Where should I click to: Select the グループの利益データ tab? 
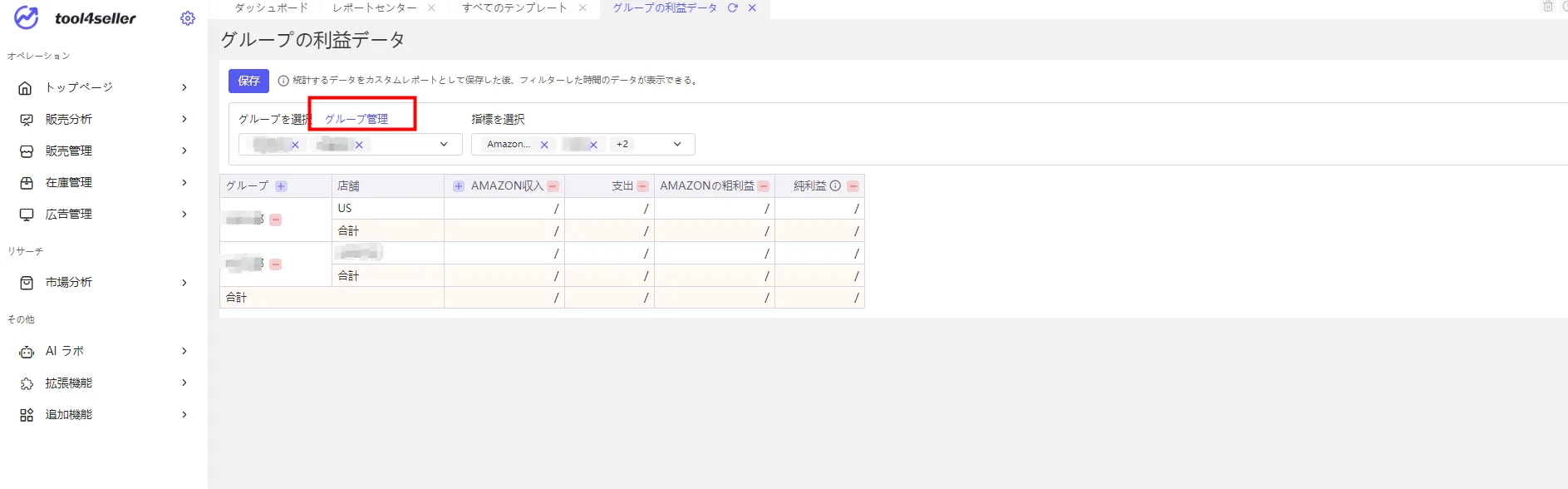pos(665,7)
